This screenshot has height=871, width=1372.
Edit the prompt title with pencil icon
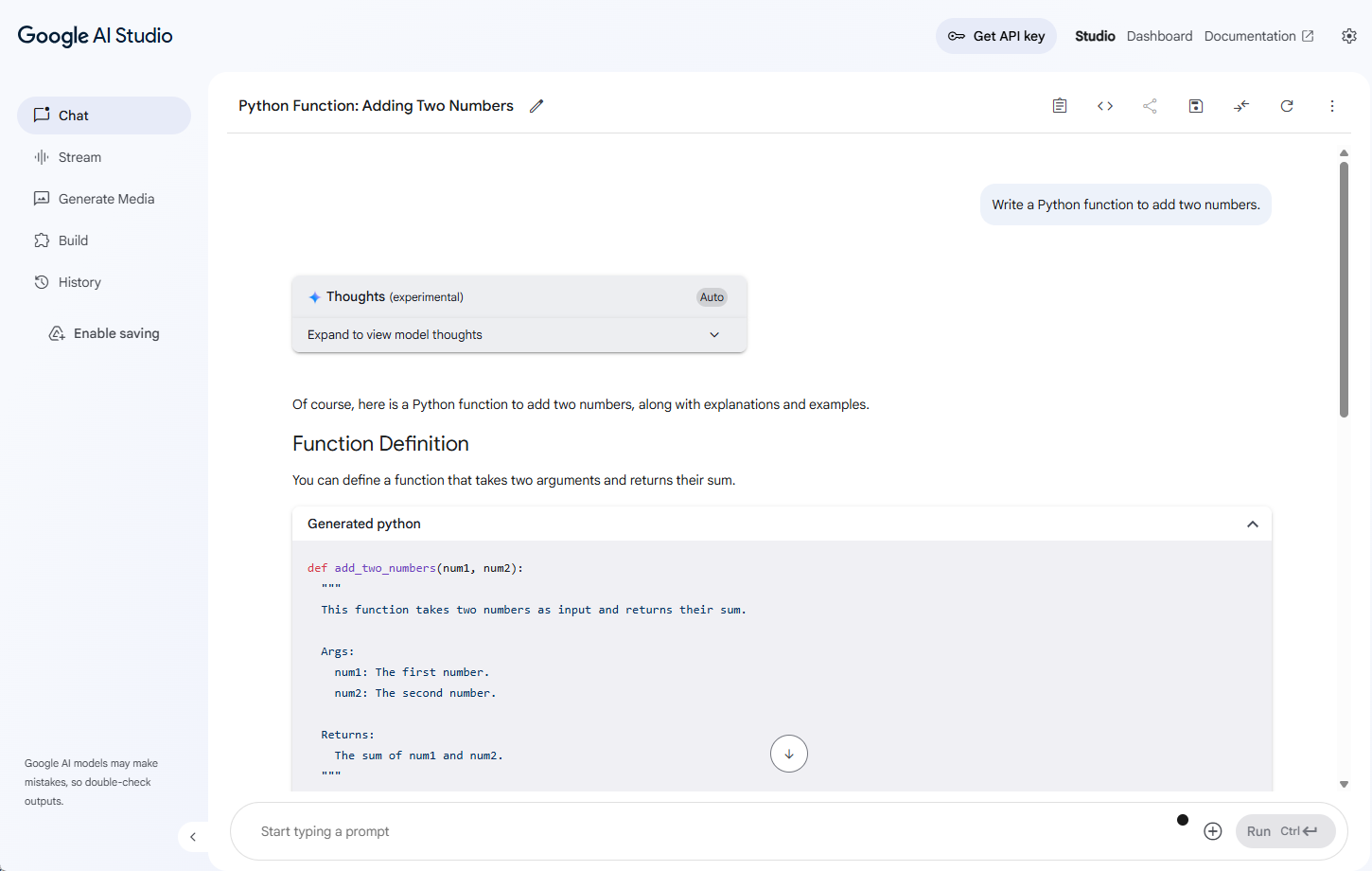(536, 106)
